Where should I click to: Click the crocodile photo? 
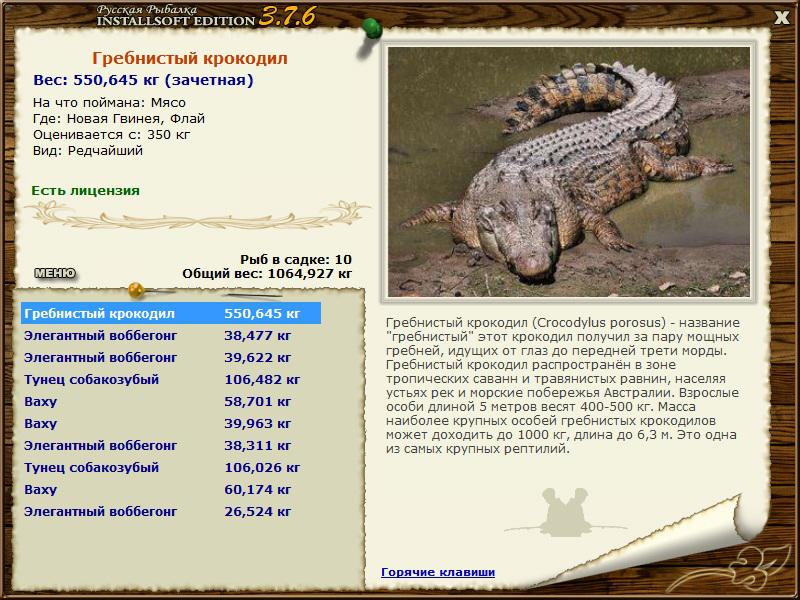click(568, 172)
